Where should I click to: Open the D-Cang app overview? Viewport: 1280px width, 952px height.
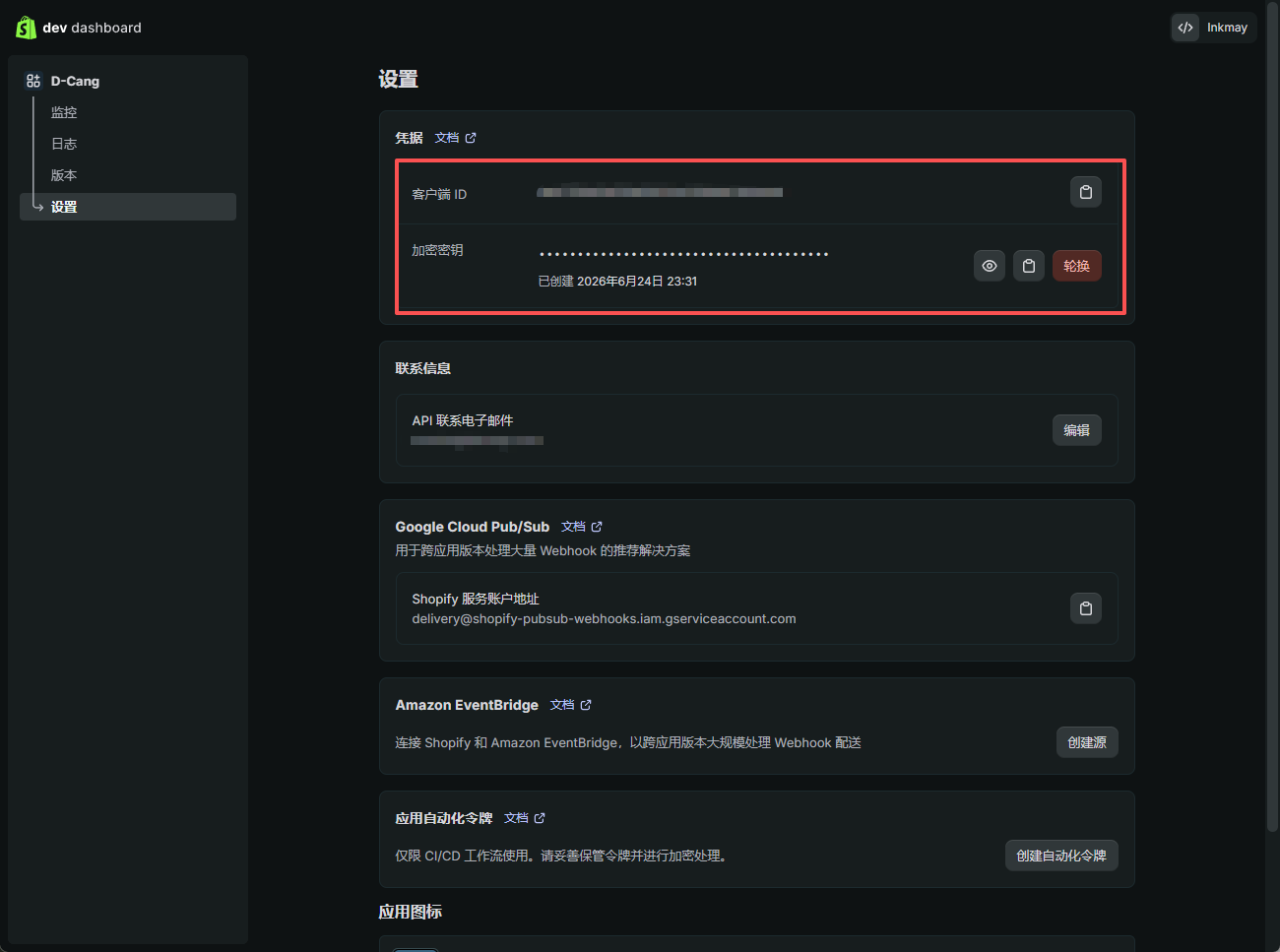point(75,81)
